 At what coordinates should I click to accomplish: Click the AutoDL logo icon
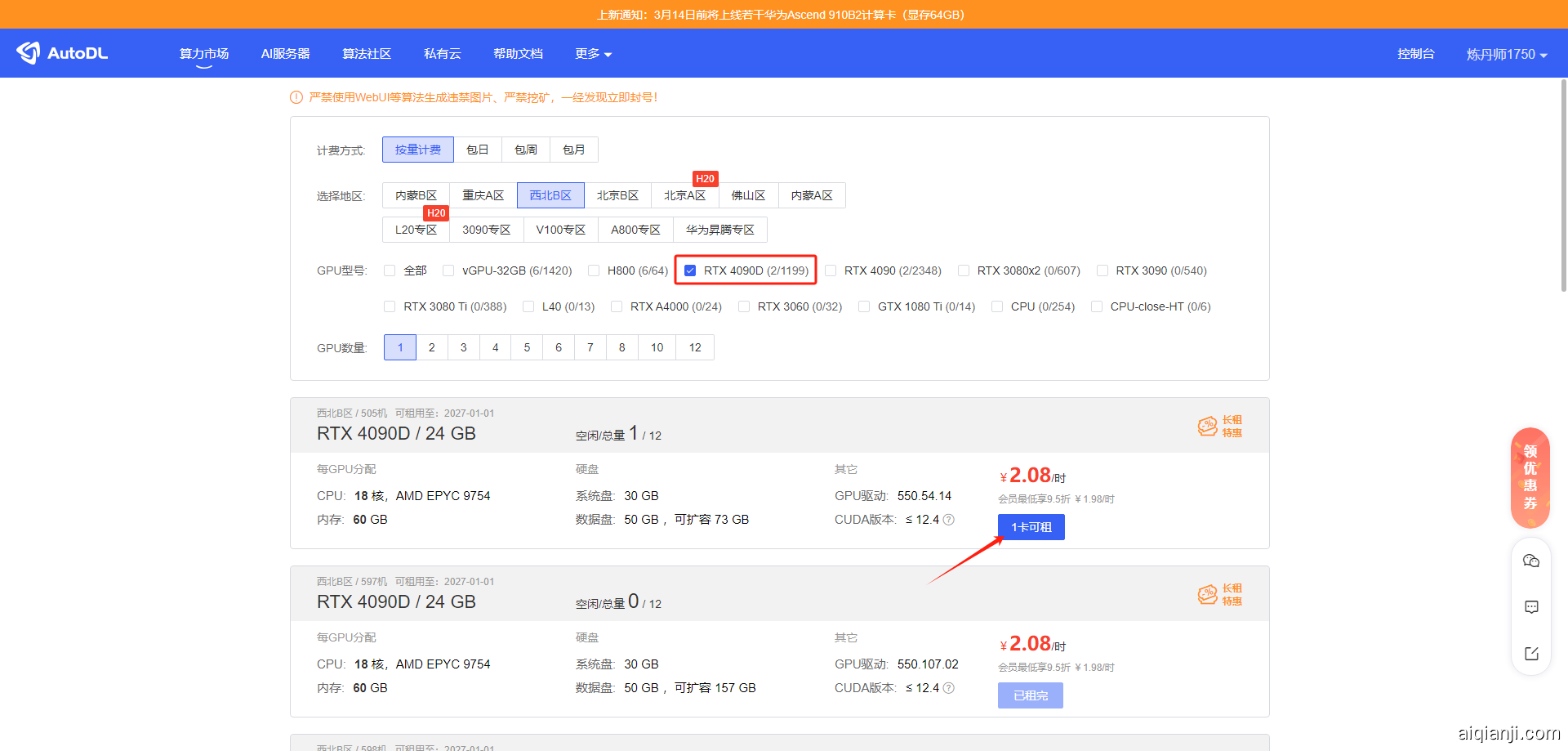(x=29, y=53)
